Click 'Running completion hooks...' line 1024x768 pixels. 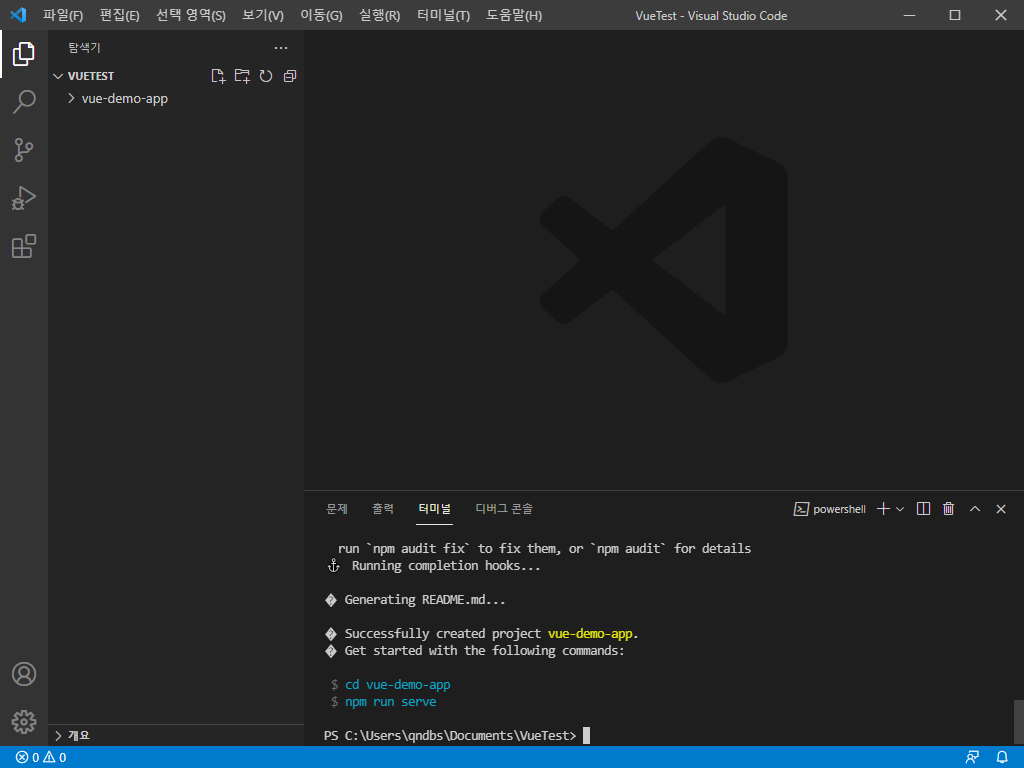coord(446,566)
